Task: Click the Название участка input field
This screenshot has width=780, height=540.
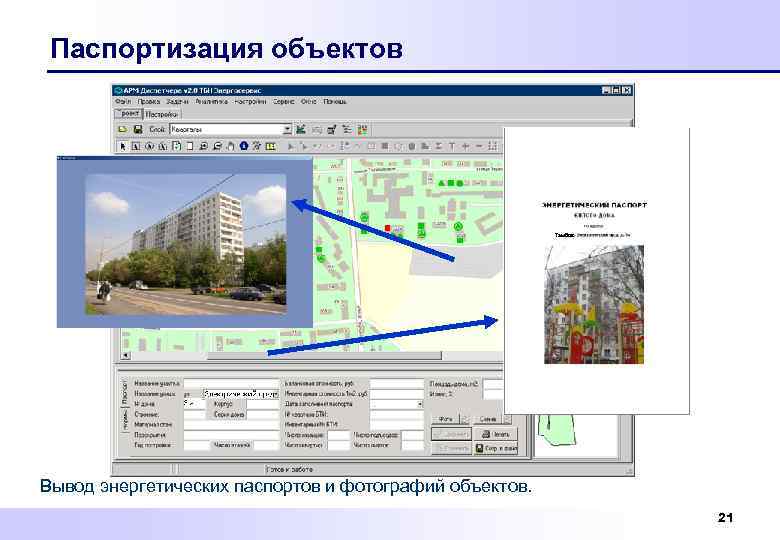Action: (231, 383)
